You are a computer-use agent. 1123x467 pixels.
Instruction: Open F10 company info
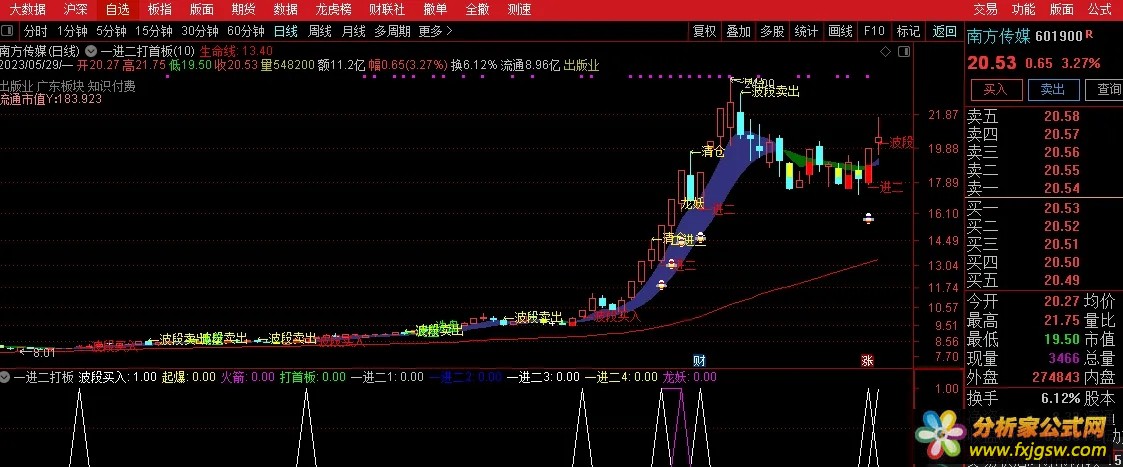pos(874,32)
